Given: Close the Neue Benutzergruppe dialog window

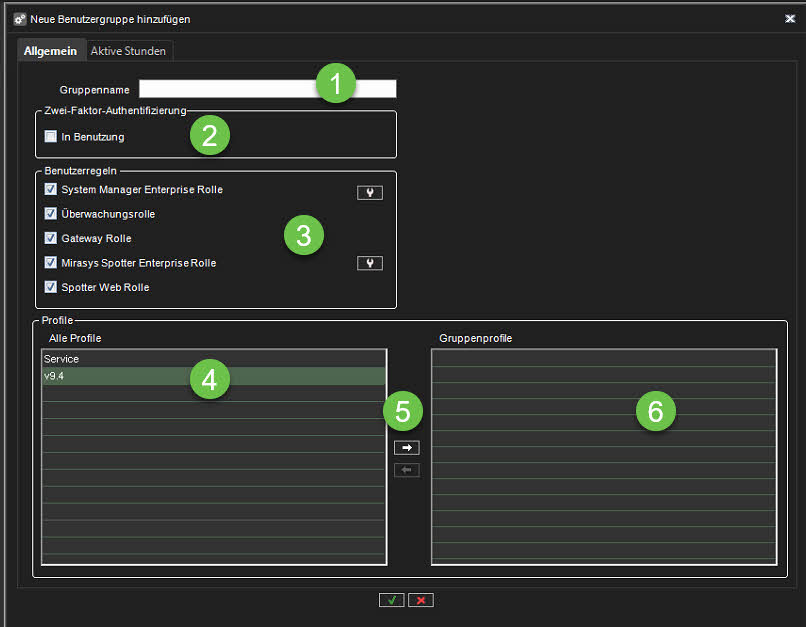Looking at the screenshot, I should click(790, 19).
